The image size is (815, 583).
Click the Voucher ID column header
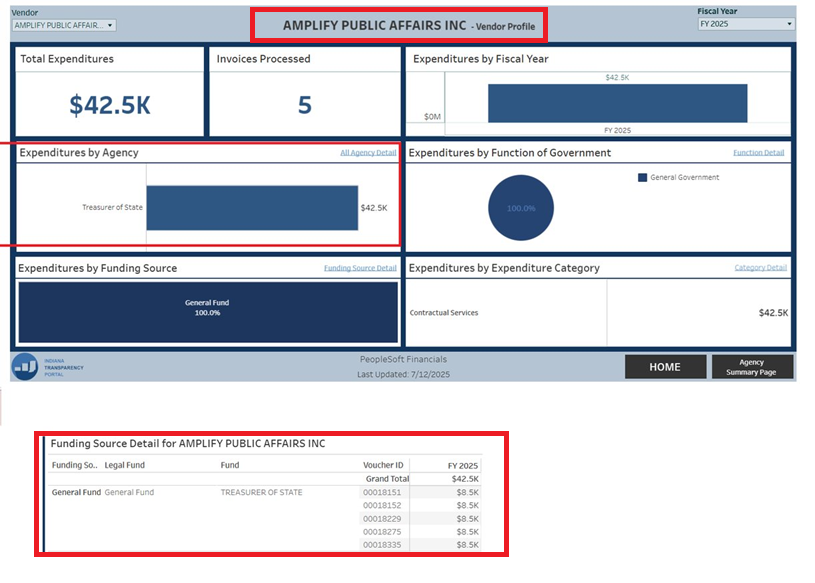(383, 465)
